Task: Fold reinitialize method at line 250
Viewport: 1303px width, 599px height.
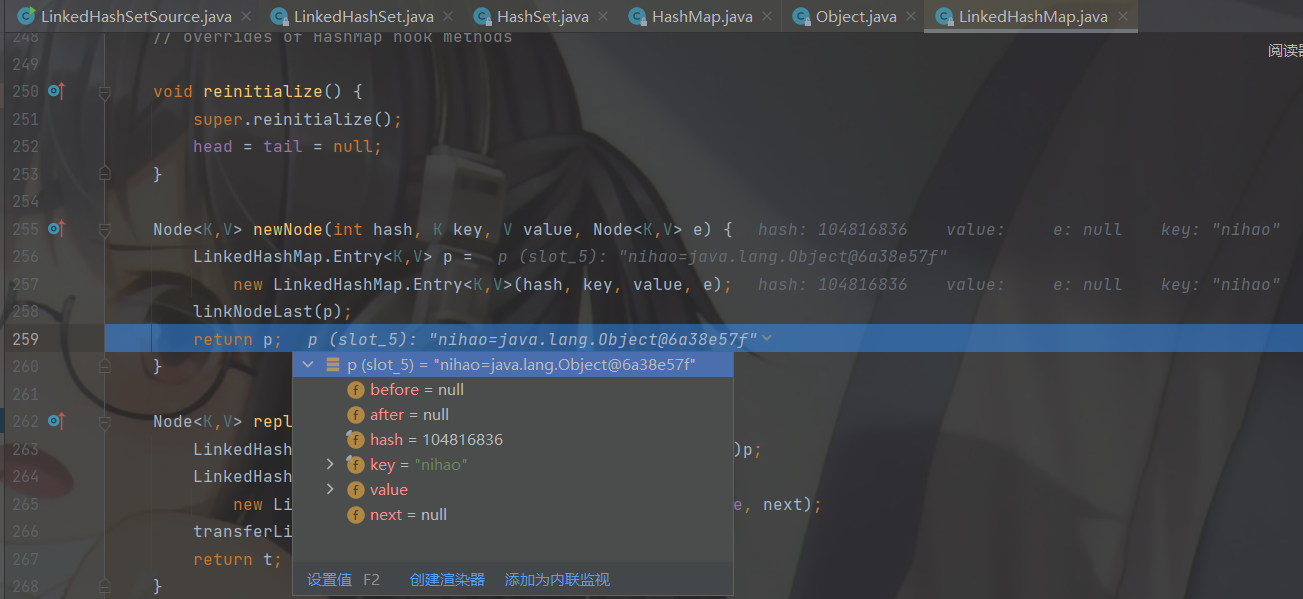Action: 104,92
